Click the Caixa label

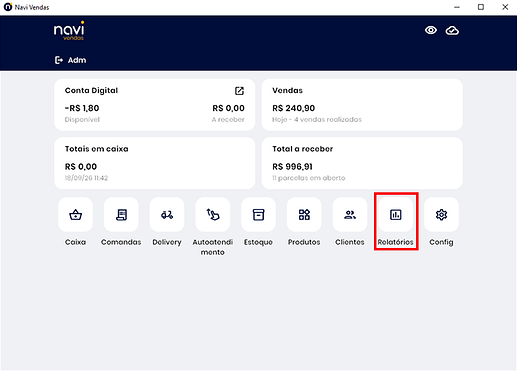tap(75, 242)
